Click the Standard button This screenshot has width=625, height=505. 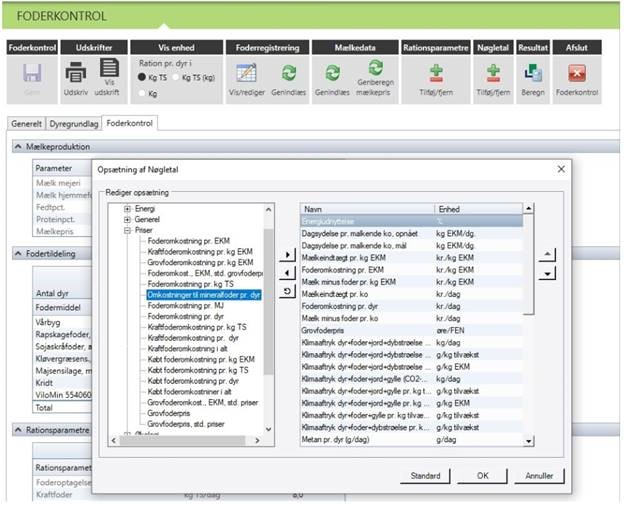(x=426, y=475)
